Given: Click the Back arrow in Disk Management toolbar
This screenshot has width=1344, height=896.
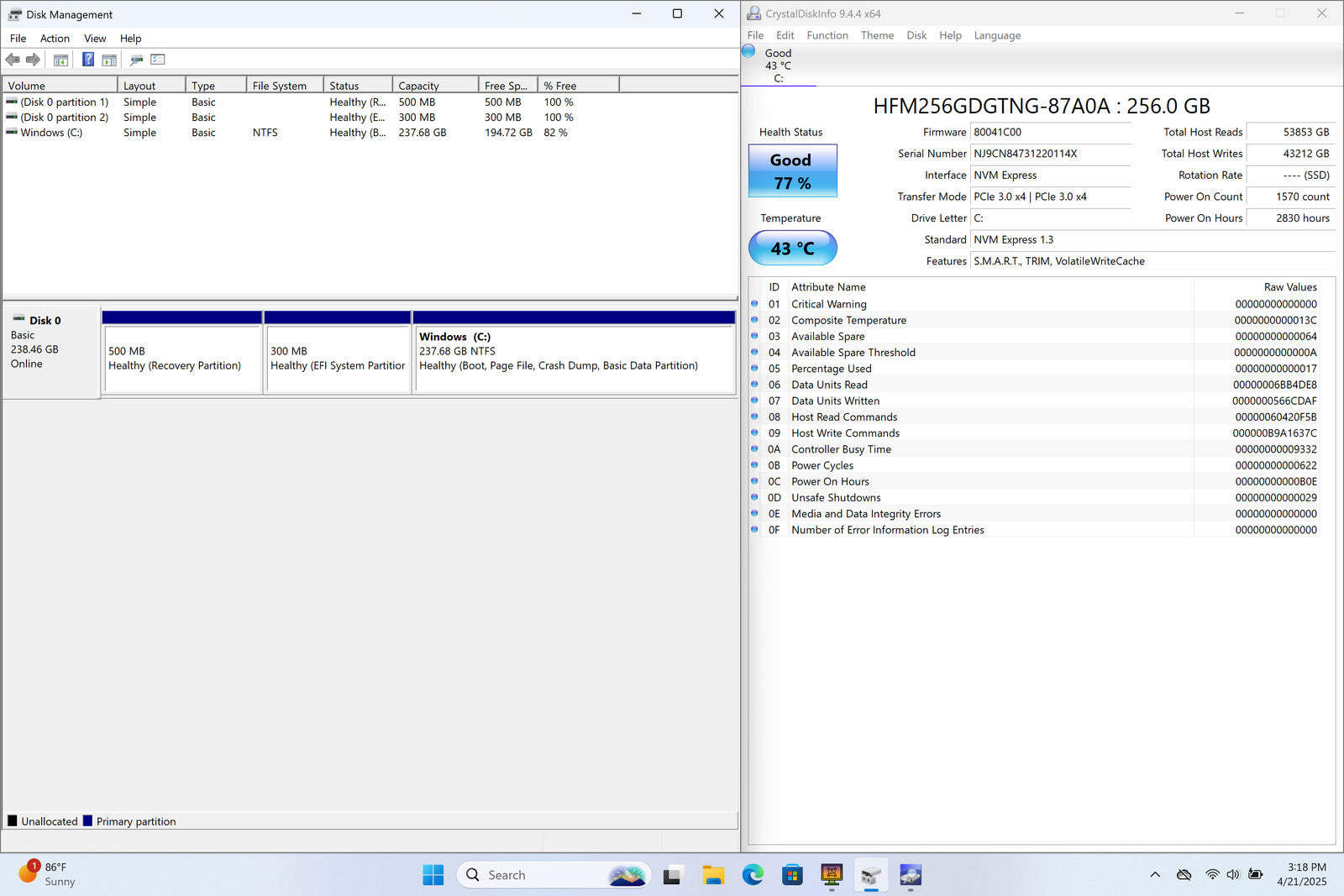Looking at the screenshot, I should coord(13,60).
